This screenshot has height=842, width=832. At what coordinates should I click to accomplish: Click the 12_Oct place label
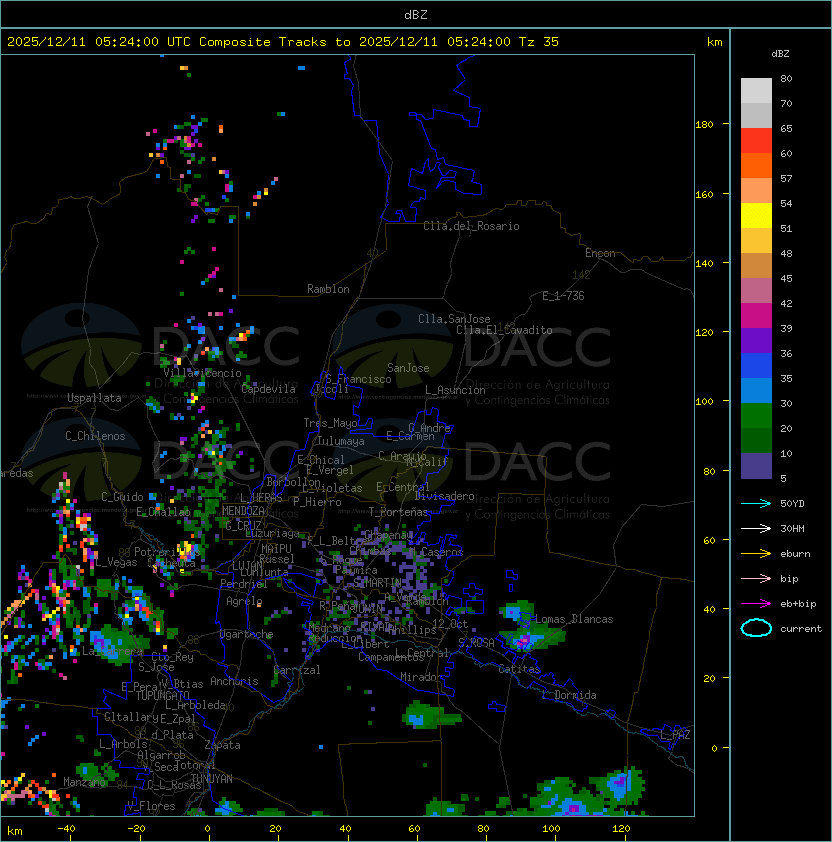click(450, 624)
